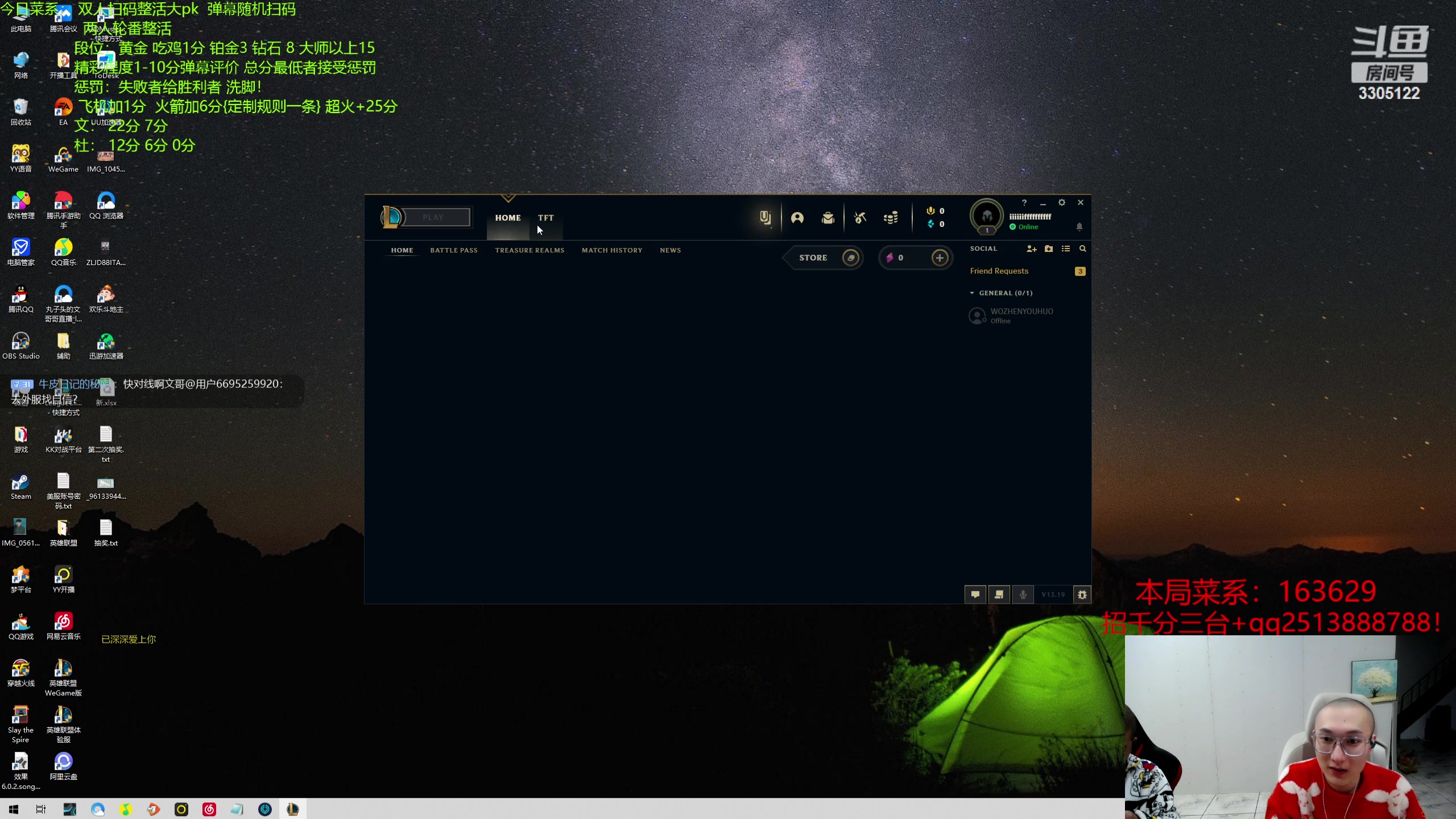Open the chat bubble icon at bottom
The height and width of the screenshot is (819, 1456).
pyautogui.click(x=975, y=594)
